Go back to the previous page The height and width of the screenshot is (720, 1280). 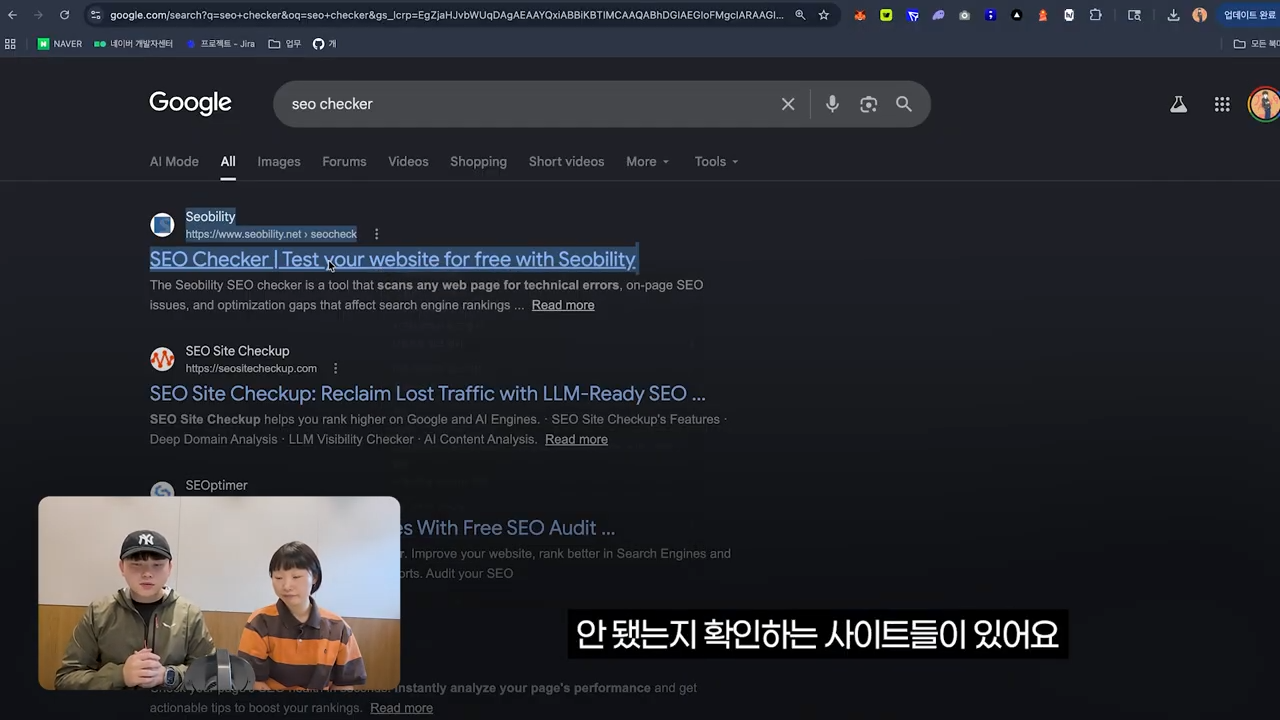[12, 15]
